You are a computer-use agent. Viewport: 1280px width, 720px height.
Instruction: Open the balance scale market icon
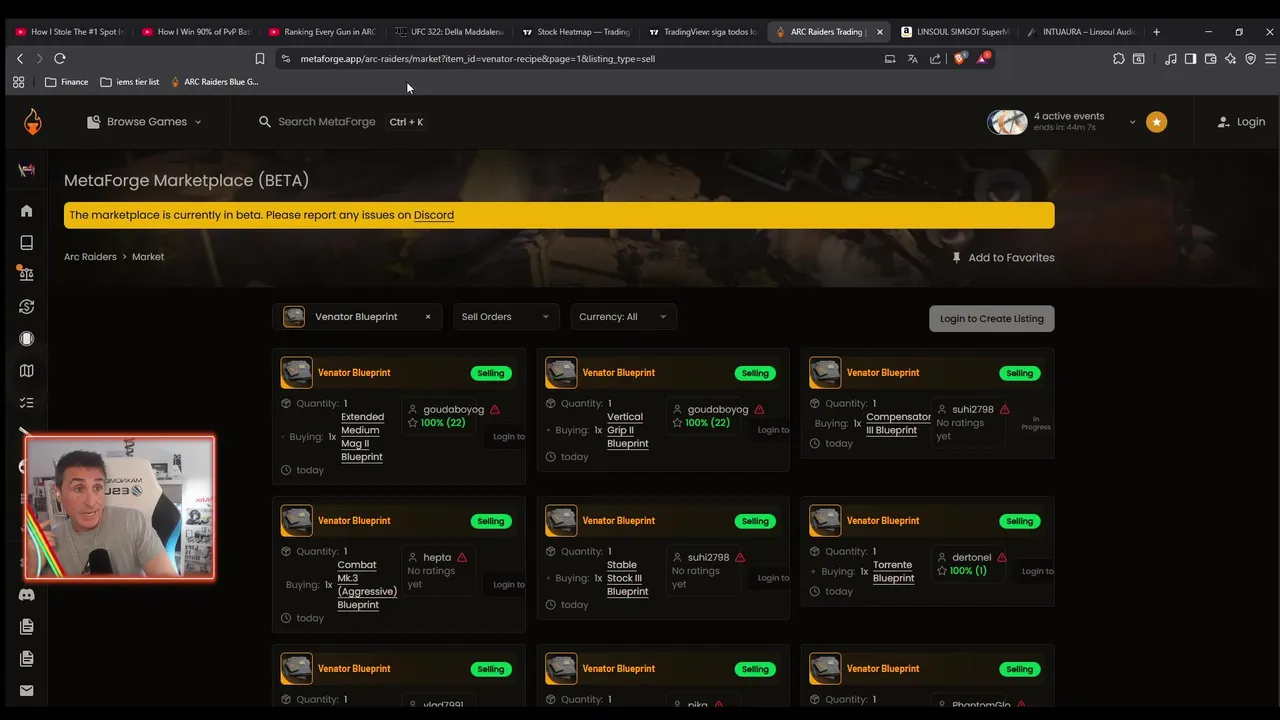click(x=26, y=274)
